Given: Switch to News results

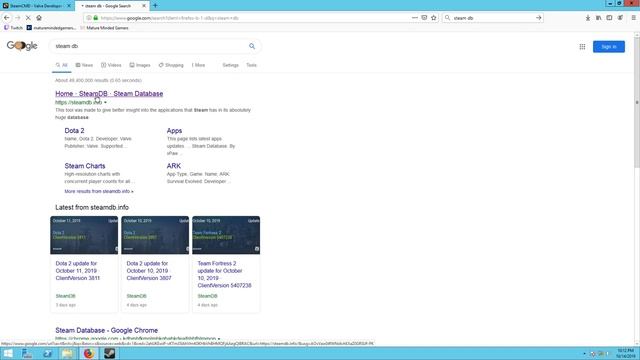Looking at the screenshot, I should click(x=84, y=65).
